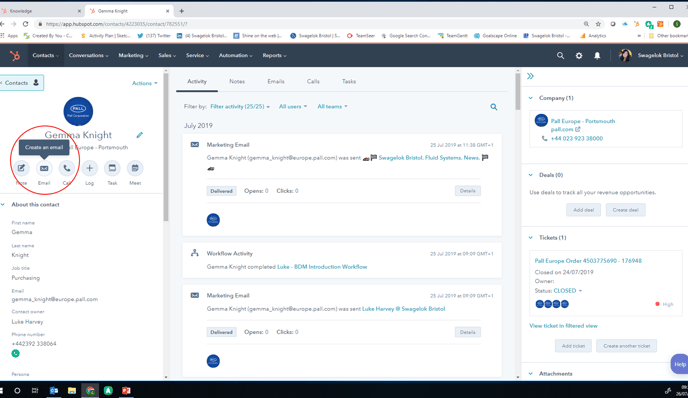The width and height of the screenshot is (688, 398).
Task: Open the Automation navigation menu
Action: 236,55
